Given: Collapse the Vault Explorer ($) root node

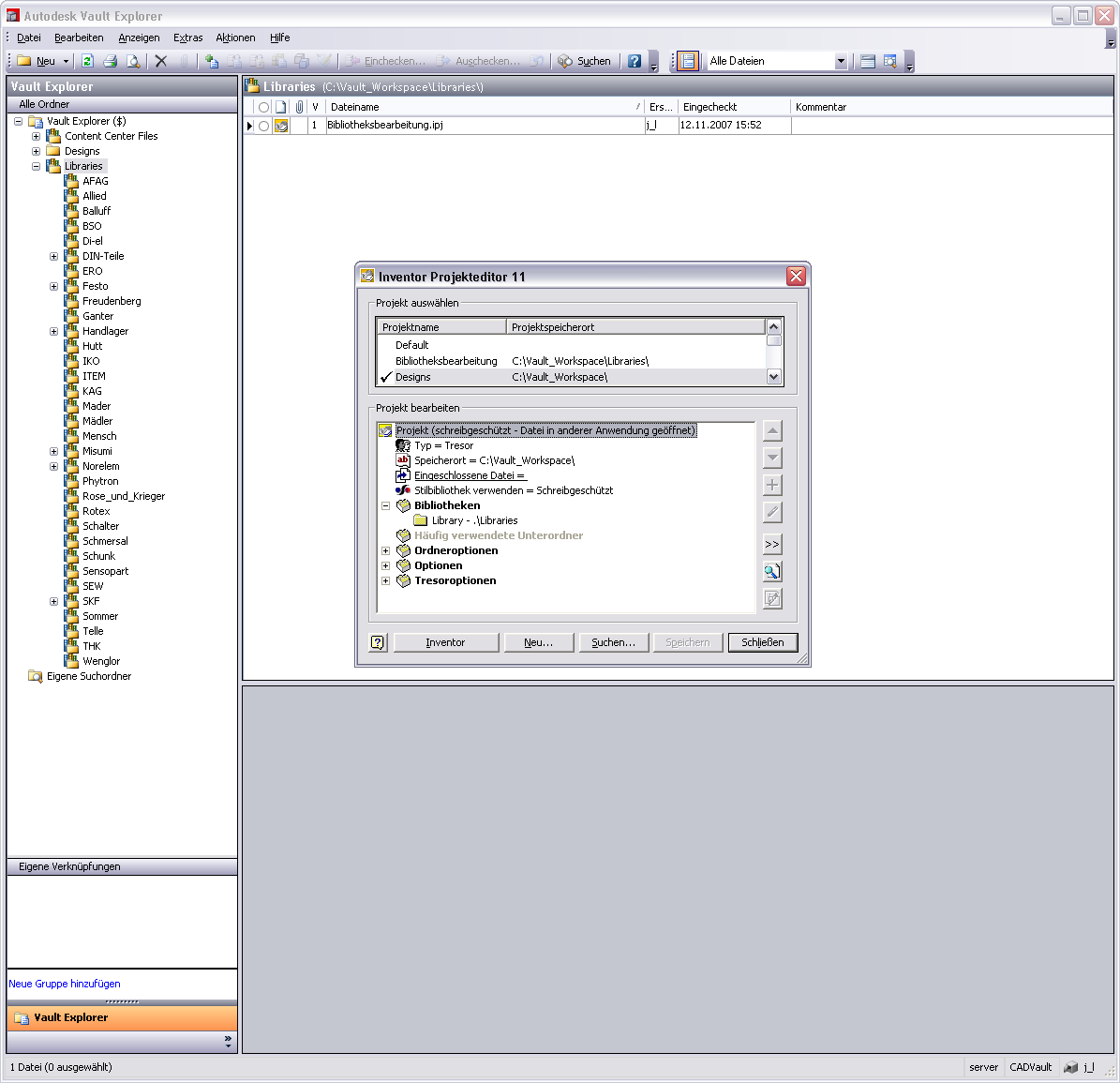Looking at the screenshot, I should coord(19,122).
